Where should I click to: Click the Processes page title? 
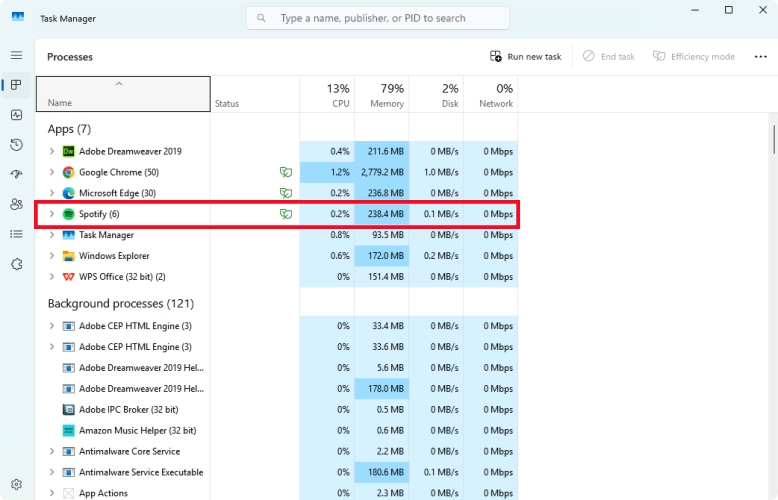(x=70, y=57)
